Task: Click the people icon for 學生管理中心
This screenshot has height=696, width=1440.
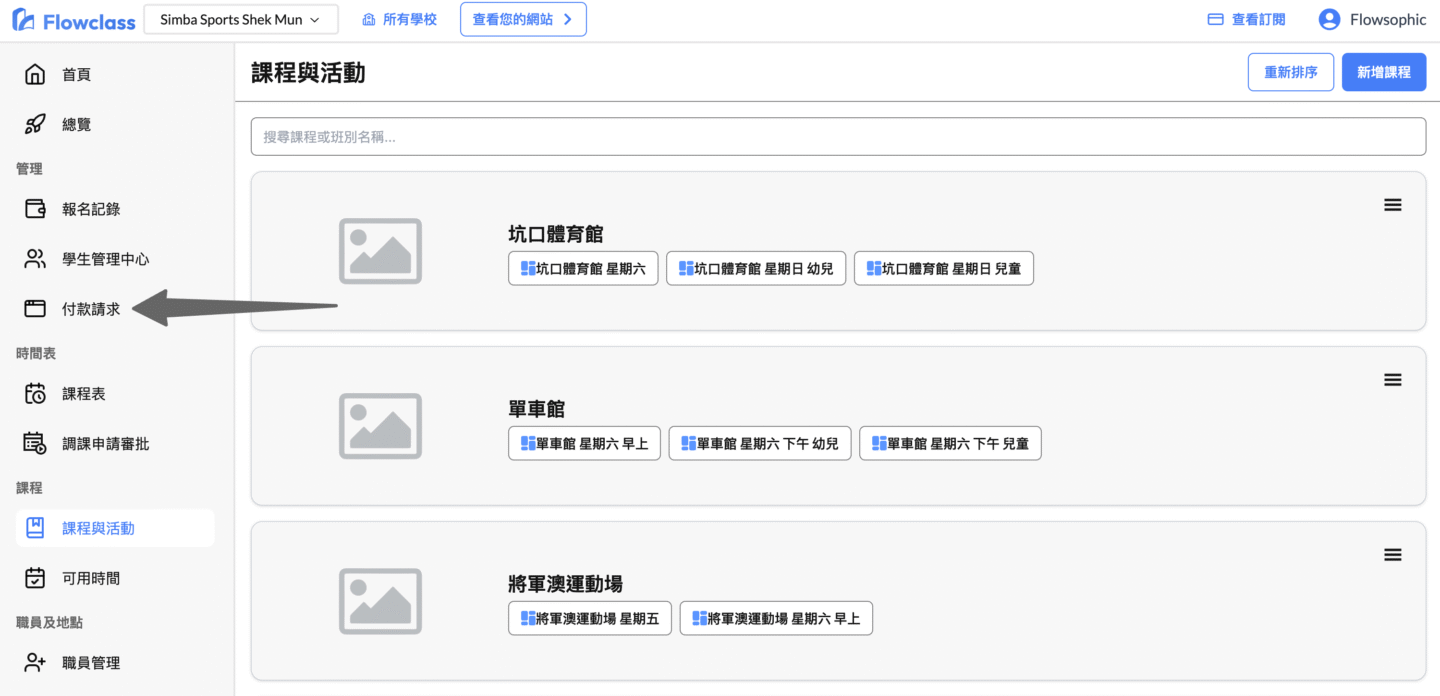Action: point(35,259)
